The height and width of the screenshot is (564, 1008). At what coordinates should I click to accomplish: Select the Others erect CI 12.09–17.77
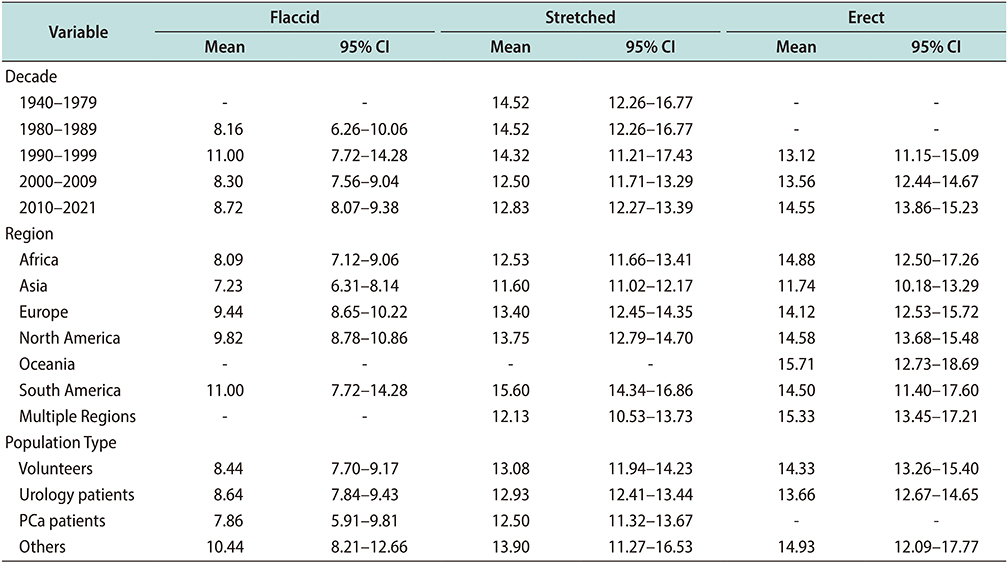tap(936, 546)
